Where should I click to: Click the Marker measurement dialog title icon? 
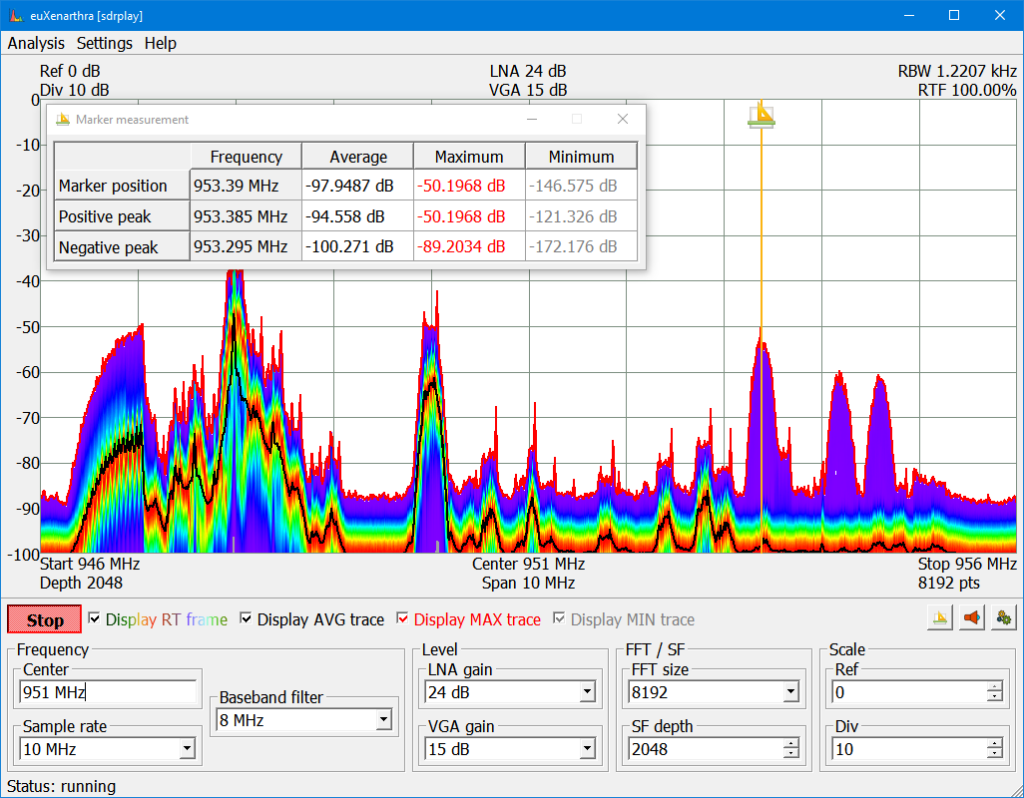pos(63,119)
